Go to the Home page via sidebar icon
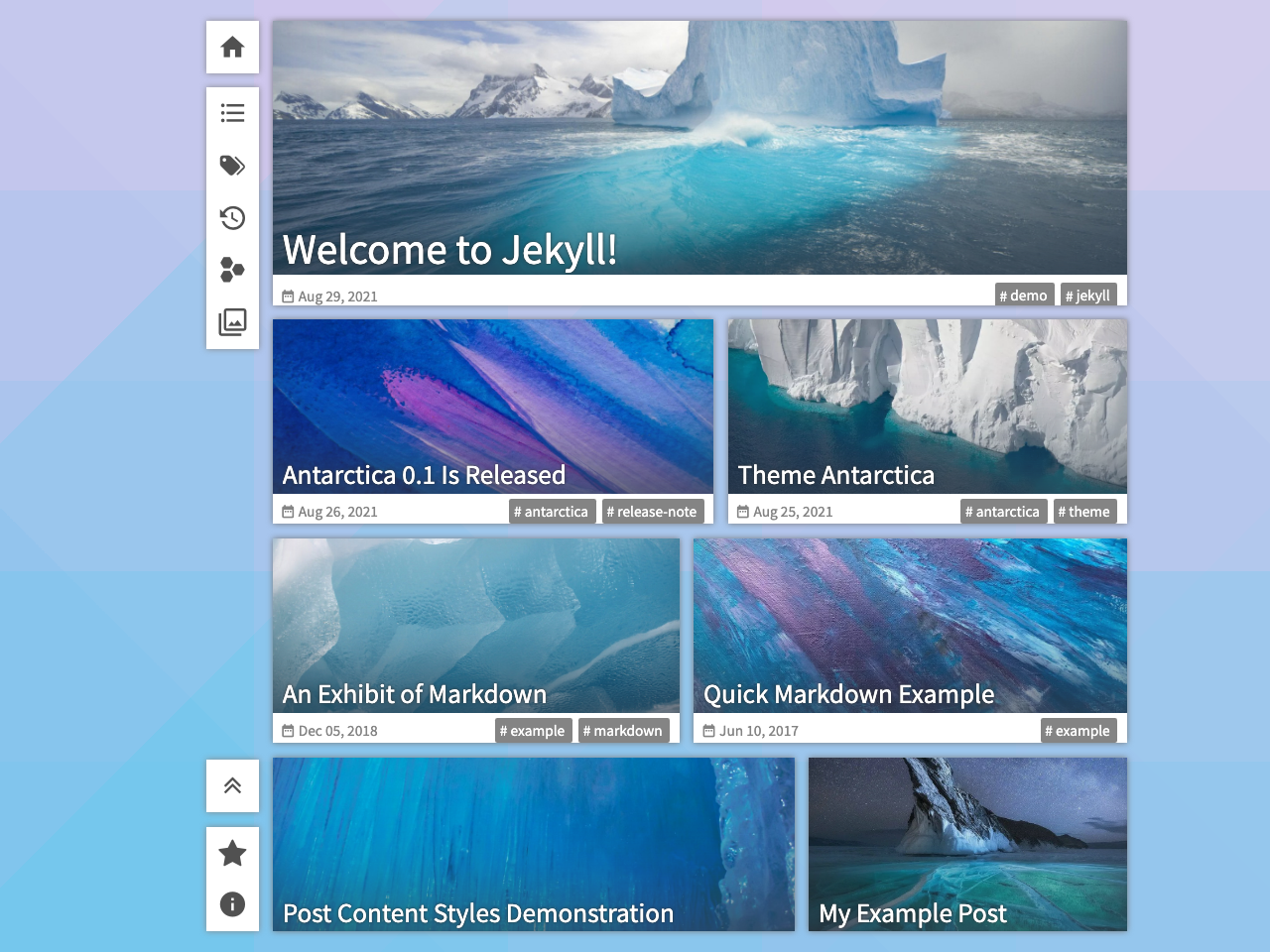The height and width of the screenshot is (952, 1270). tap(232, 47)
